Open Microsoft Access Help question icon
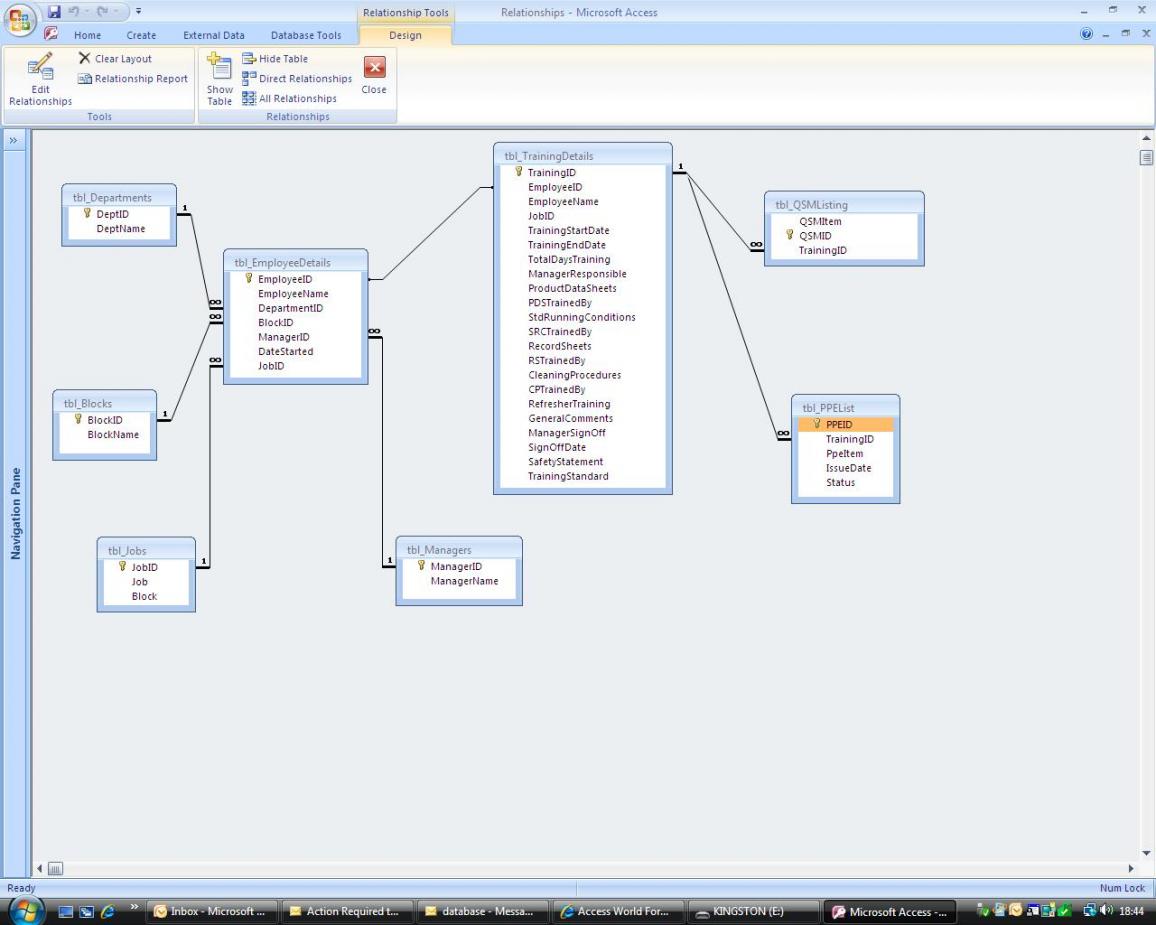The height and width of the screenshot is (925, 1156). (x=1086, y=33)
